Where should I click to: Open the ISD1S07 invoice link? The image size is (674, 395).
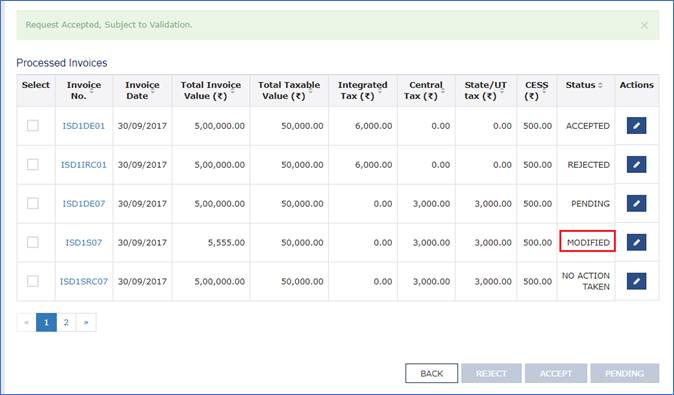coord(84,242)
